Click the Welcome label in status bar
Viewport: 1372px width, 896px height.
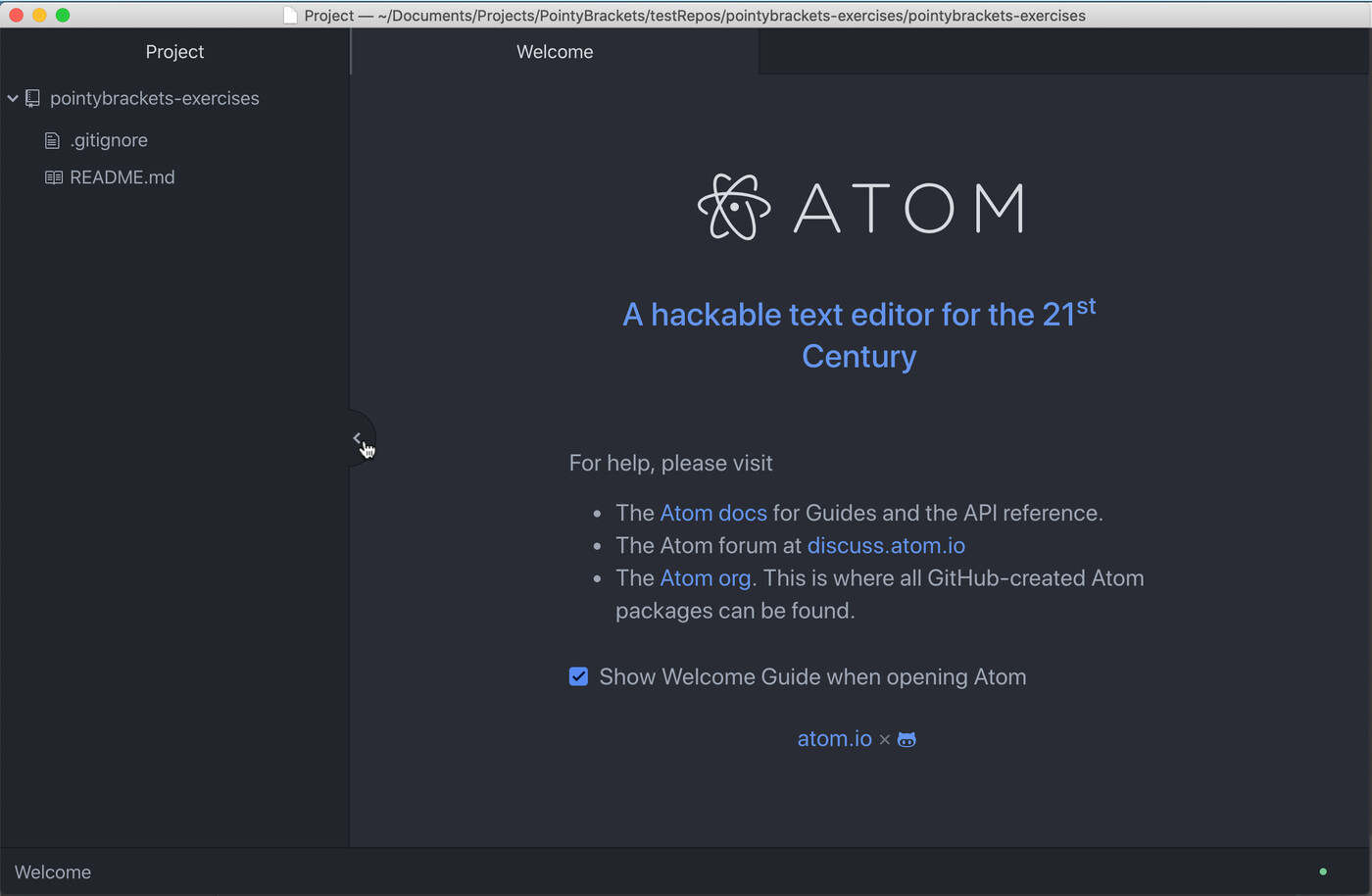coord(53,871)
